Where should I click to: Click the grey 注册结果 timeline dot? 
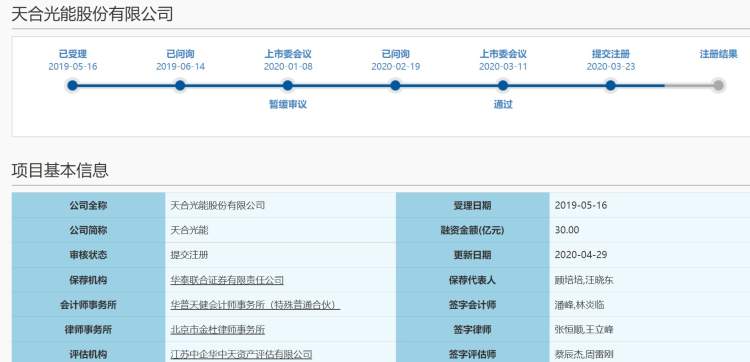click(x=718, y=86)
